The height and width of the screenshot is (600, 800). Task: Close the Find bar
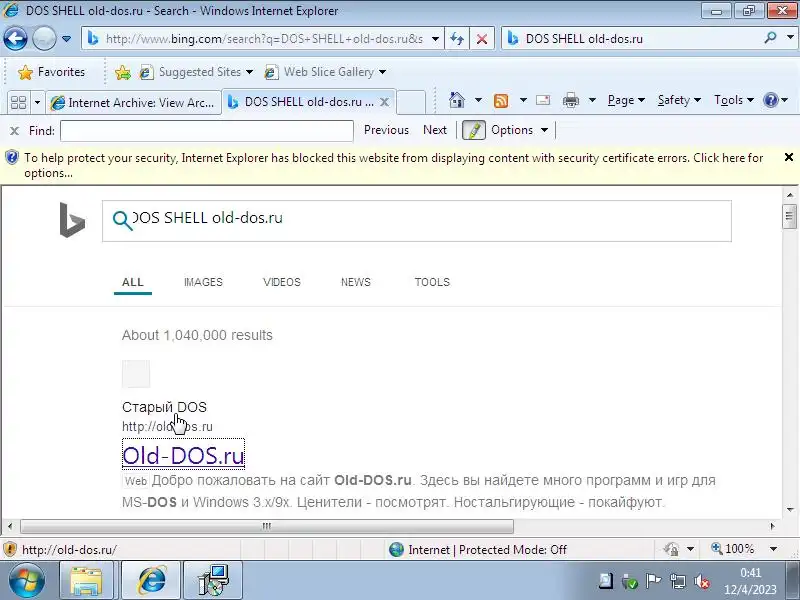14,131
